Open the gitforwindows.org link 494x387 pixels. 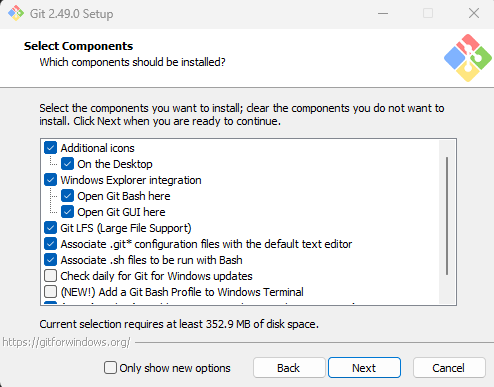tap(66, 342)
